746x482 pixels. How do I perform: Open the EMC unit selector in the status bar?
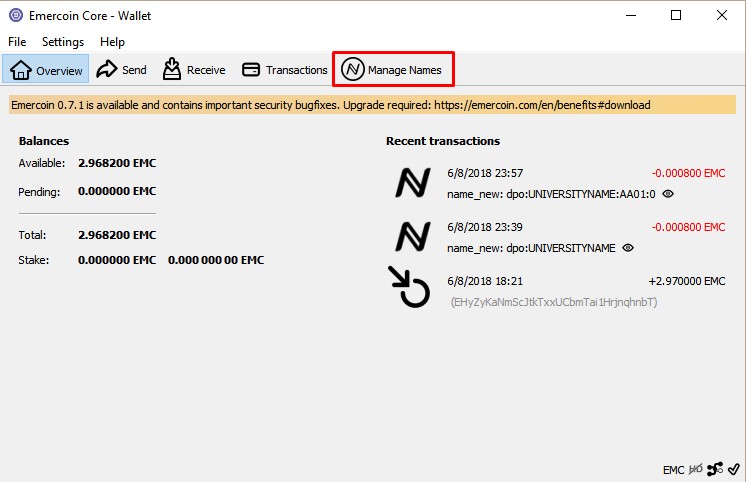673,470
